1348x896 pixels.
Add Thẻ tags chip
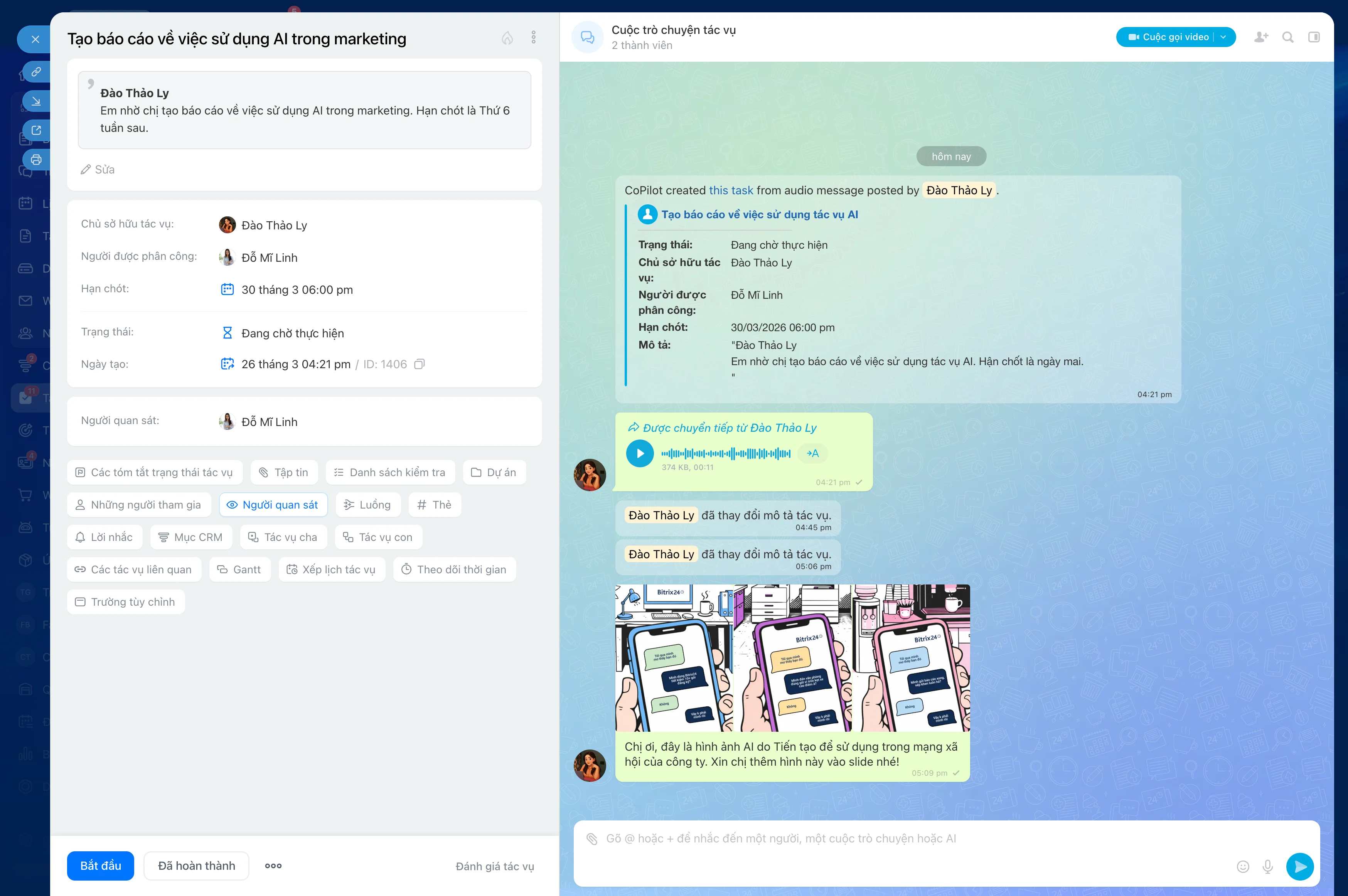tap(435, 505)
